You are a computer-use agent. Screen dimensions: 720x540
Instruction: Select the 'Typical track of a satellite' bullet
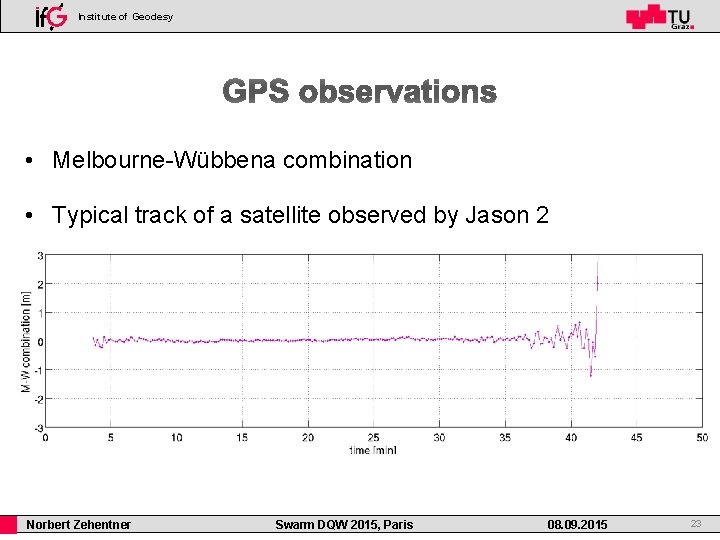(300, 215)
